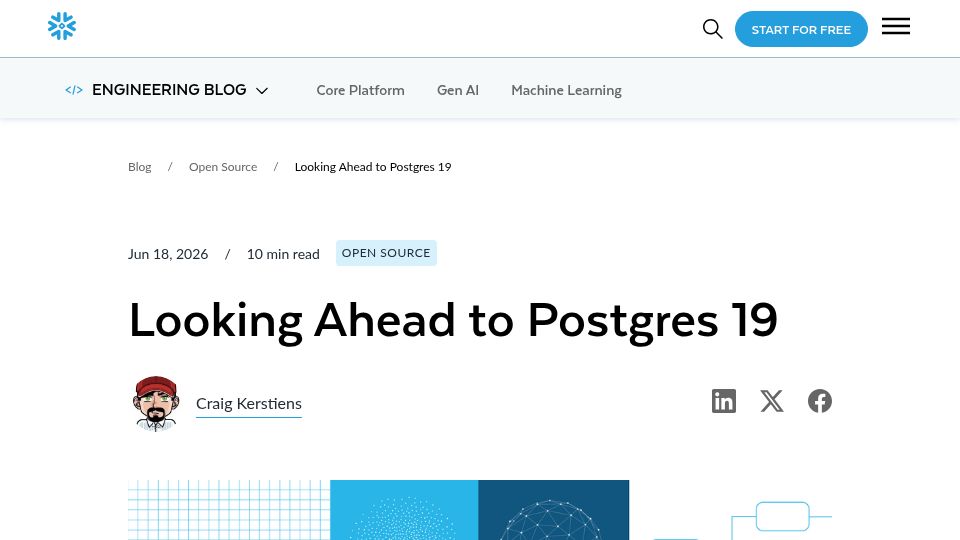The width and height of the screenshot is (960, 540).
Task: Click the code brackets icon beside Engineering Blog
Action: [x=73, y=90]
